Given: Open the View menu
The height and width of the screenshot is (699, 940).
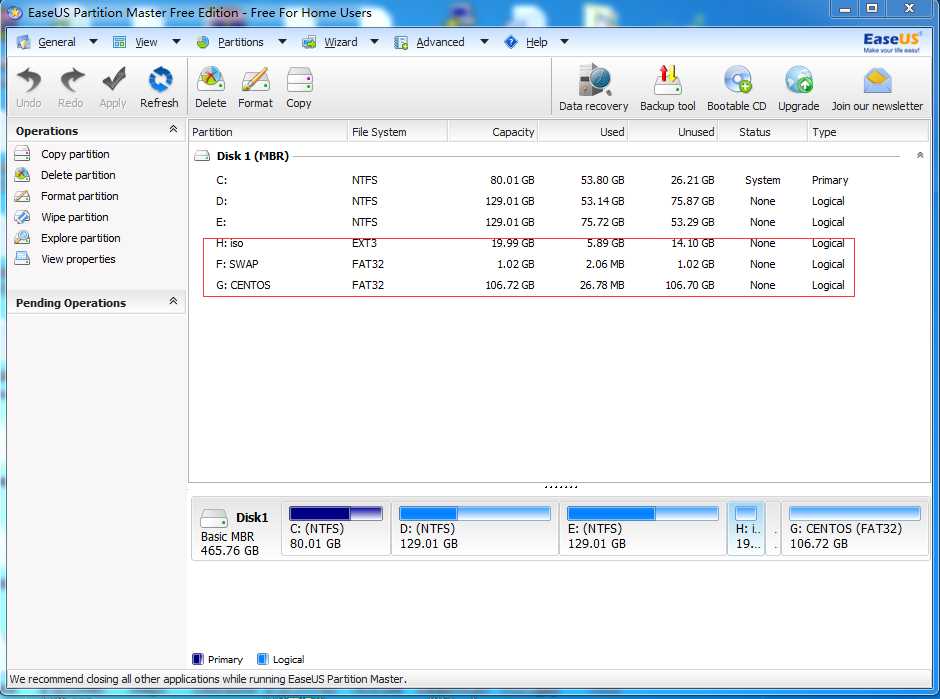Looking at the screenshot, I should click(146, 42).
